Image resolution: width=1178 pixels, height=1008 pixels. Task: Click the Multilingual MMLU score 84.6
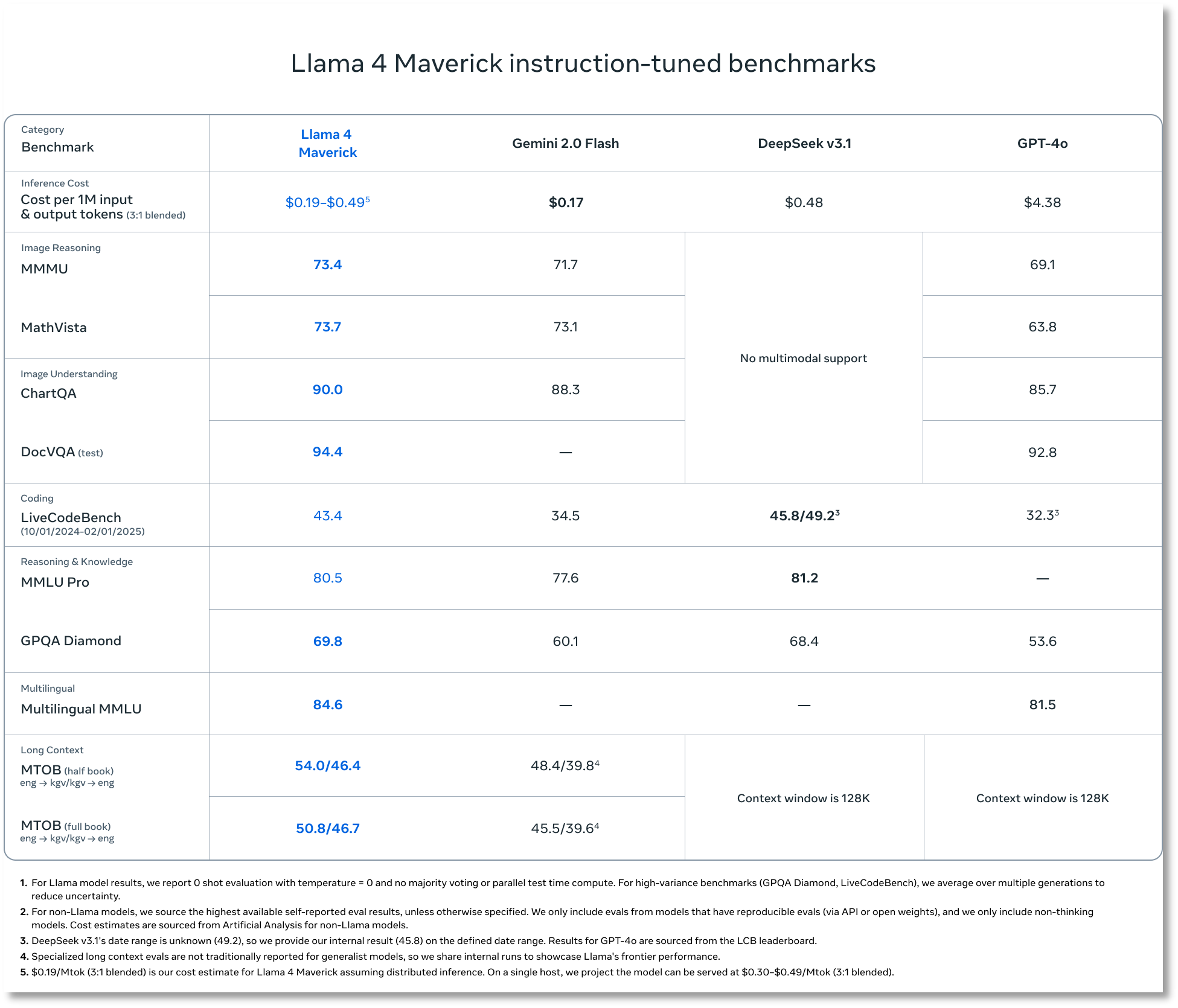click(327, 705)
